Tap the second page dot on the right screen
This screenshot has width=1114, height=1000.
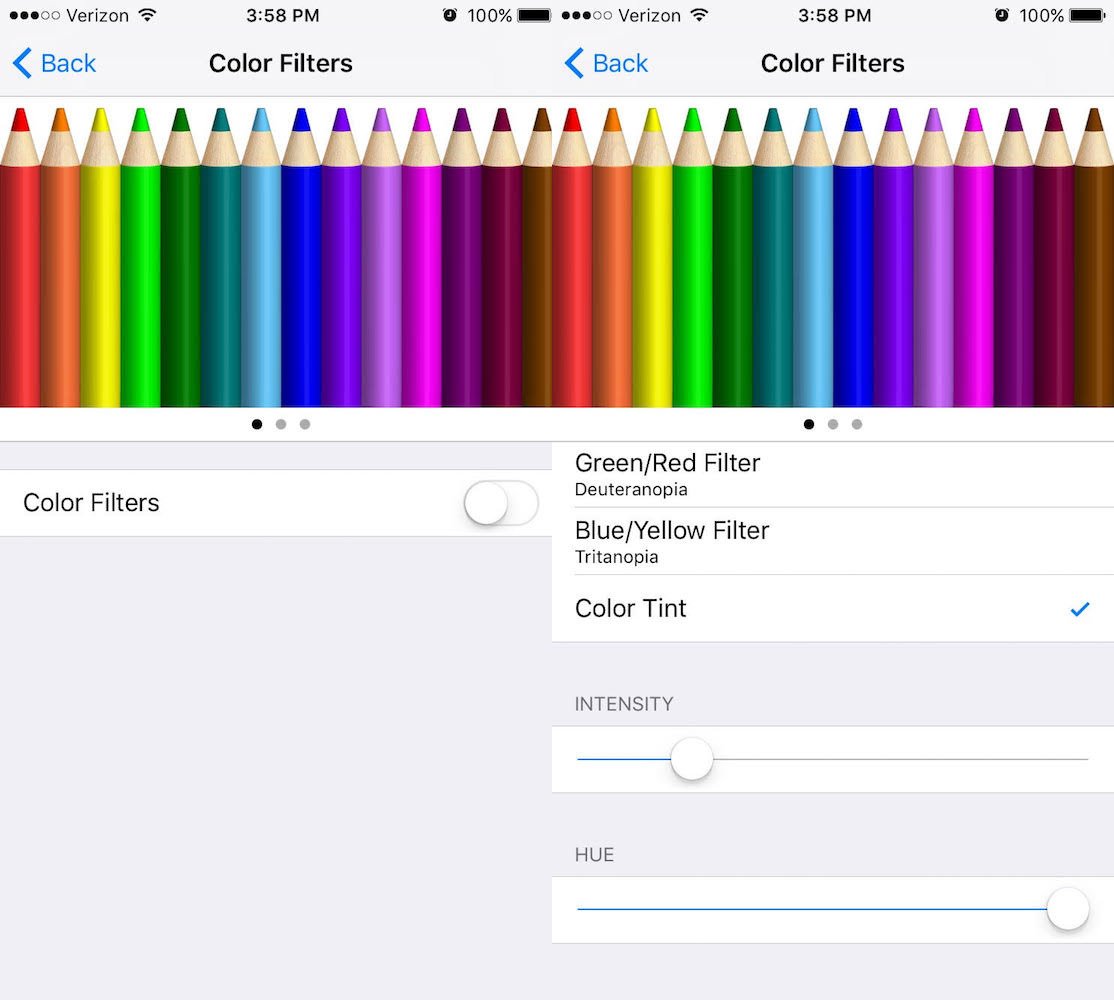(833, 424)
